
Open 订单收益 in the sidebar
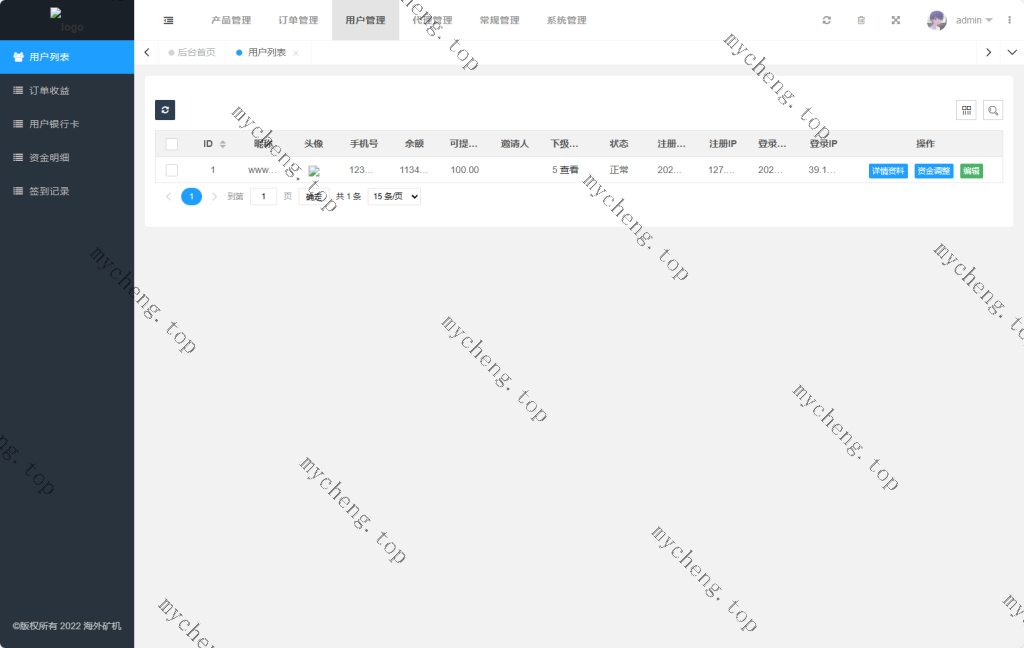67,90
